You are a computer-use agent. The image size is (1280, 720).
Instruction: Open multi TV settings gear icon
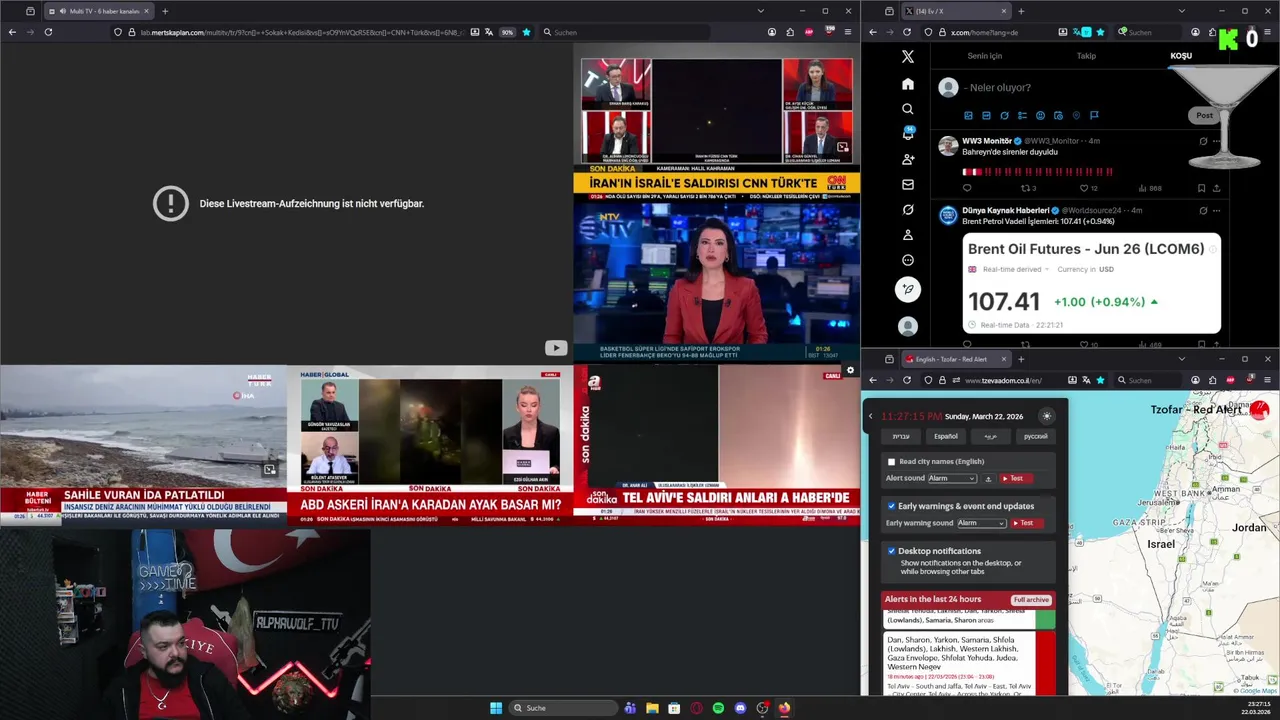point(851,370)
